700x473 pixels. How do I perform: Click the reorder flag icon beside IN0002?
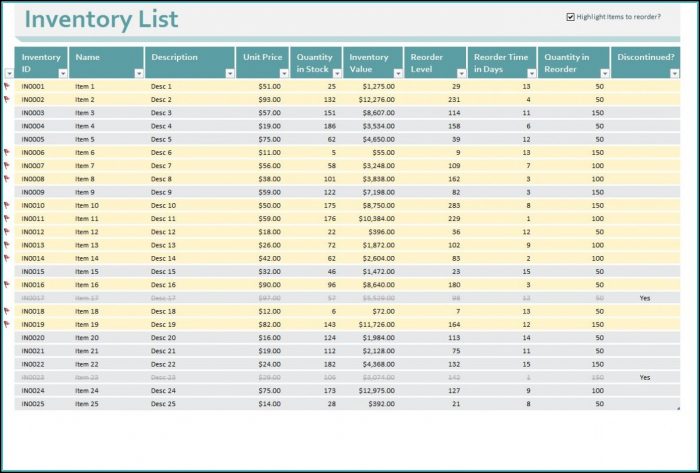[x=7, y=100]
